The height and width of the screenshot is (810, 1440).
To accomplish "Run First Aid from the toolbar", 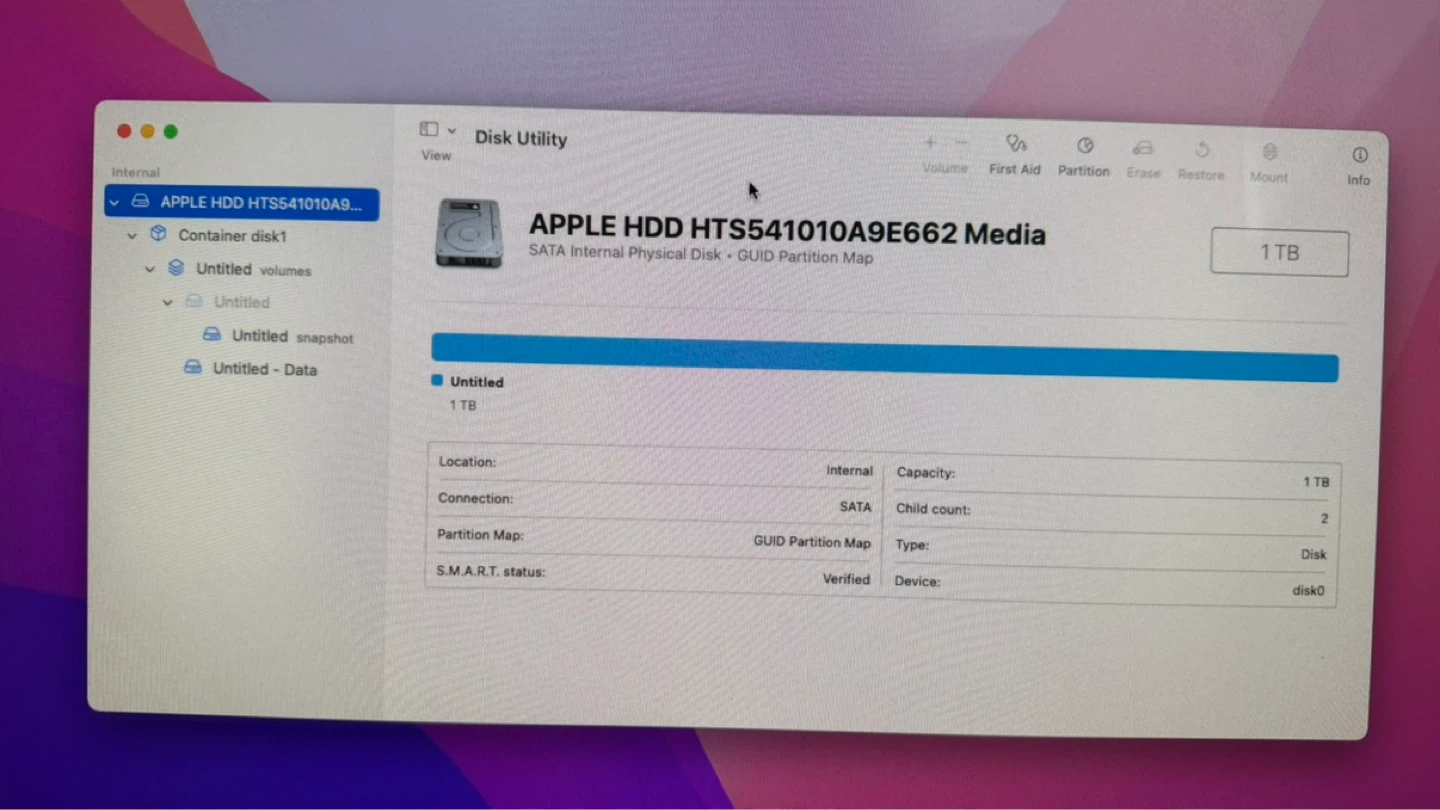I will click(x=1015, y=155).
